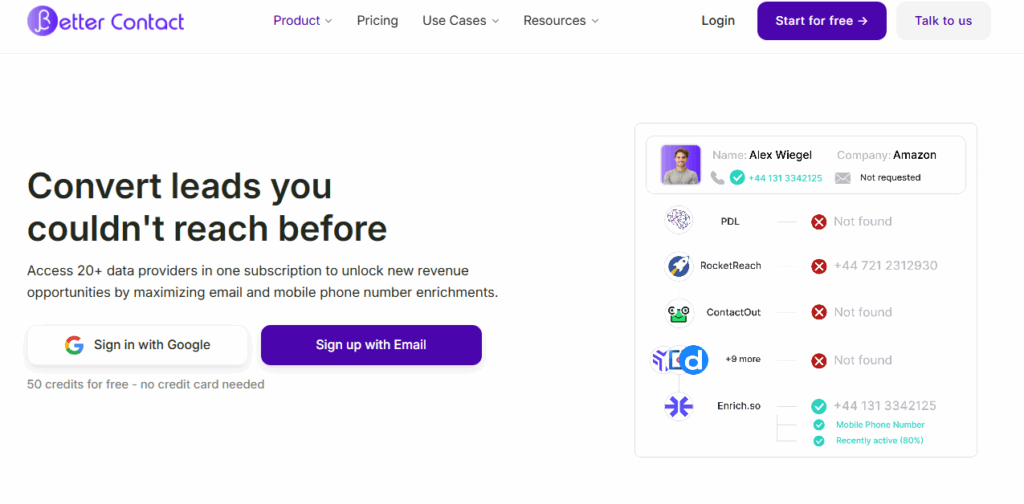
Task: Click the envelope icon beside Not requested
Action: pos(842,178)
